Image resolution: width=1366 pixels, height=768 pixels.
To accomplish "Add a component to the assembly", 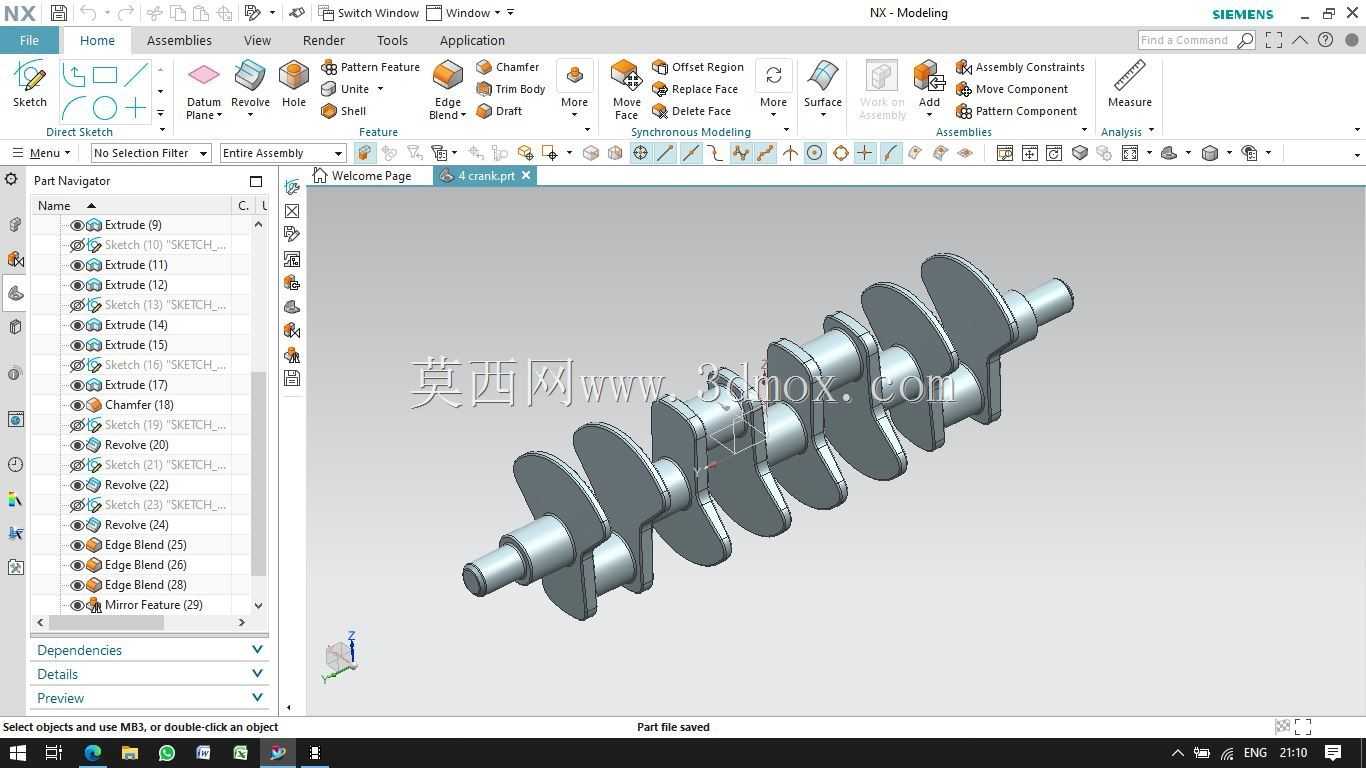I will point(929,84).
